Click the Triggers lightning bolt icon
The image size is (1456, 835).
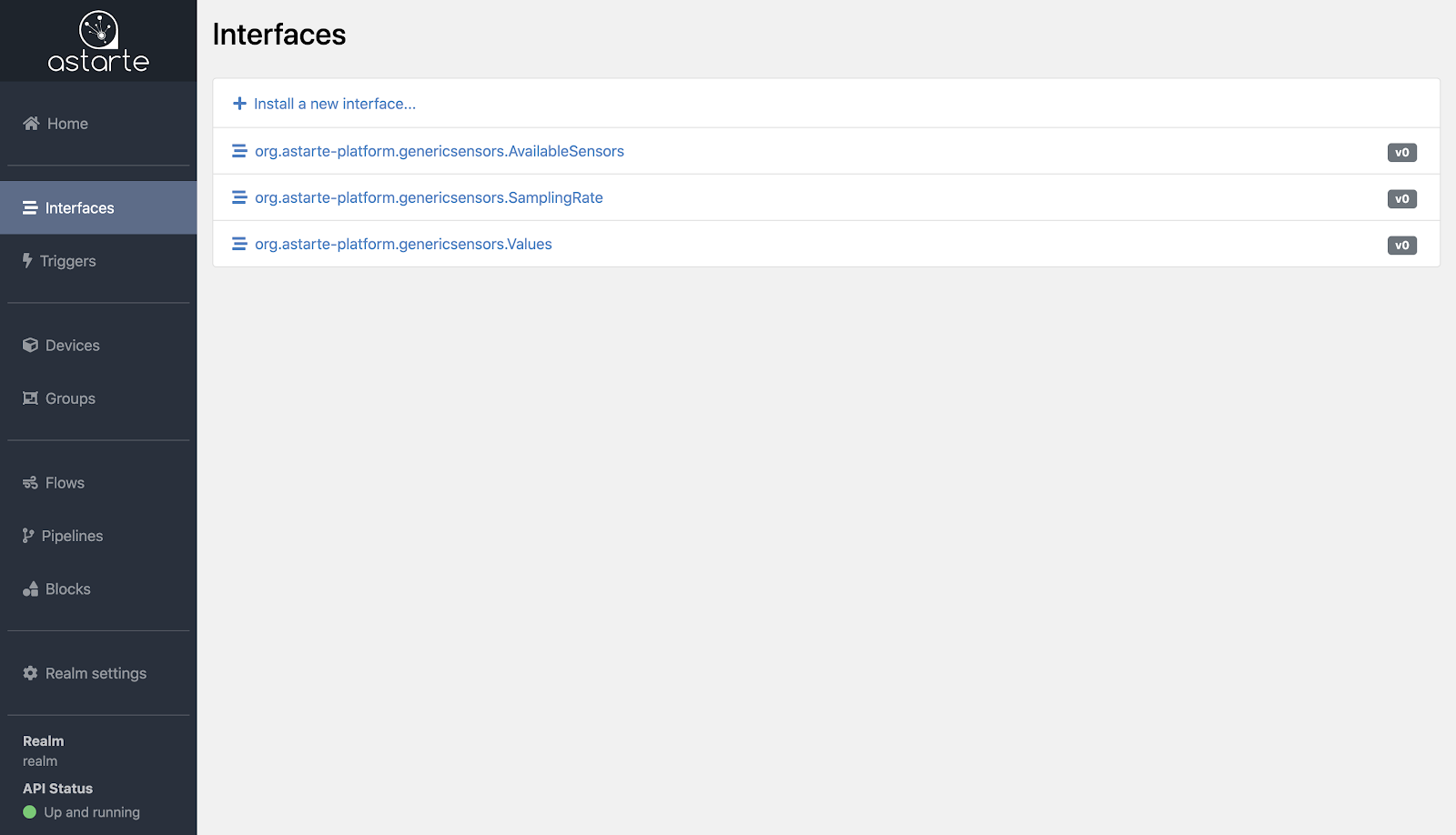coord(27,260)
